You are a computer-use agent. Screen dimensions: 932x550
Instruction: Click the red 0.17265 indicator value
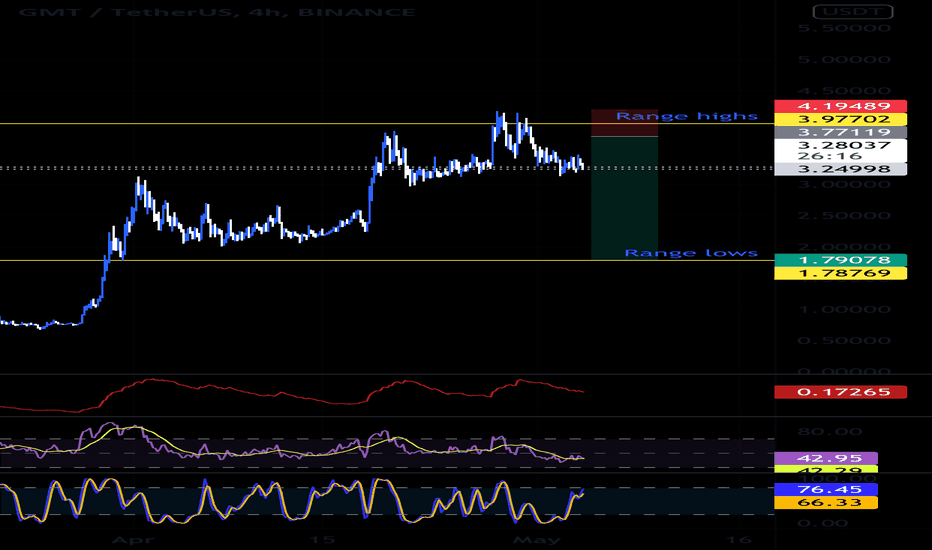point(840,392)
